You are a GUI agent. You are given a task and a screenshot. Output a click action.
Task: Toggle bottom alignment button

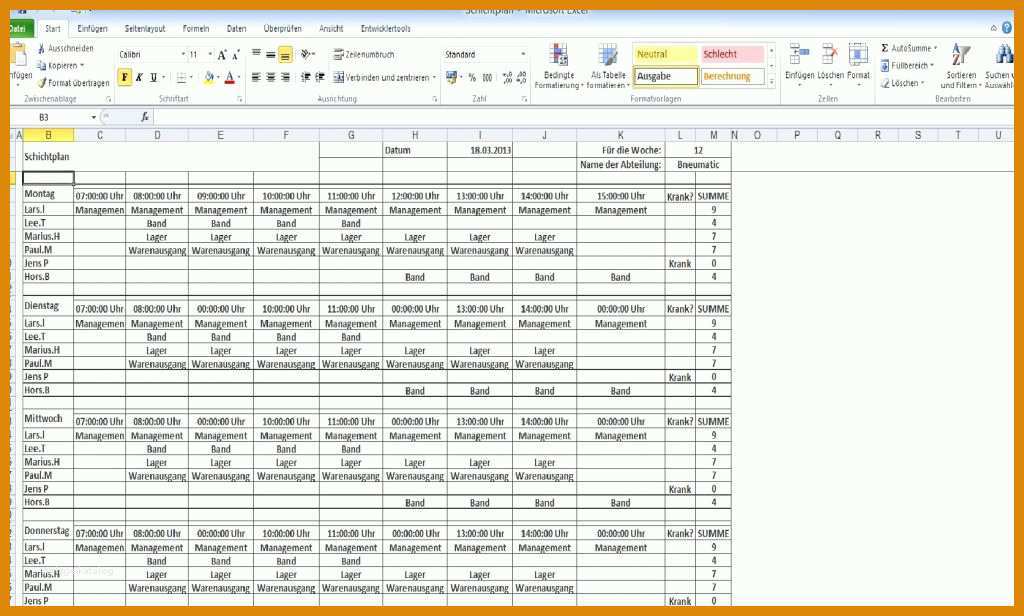285,54
